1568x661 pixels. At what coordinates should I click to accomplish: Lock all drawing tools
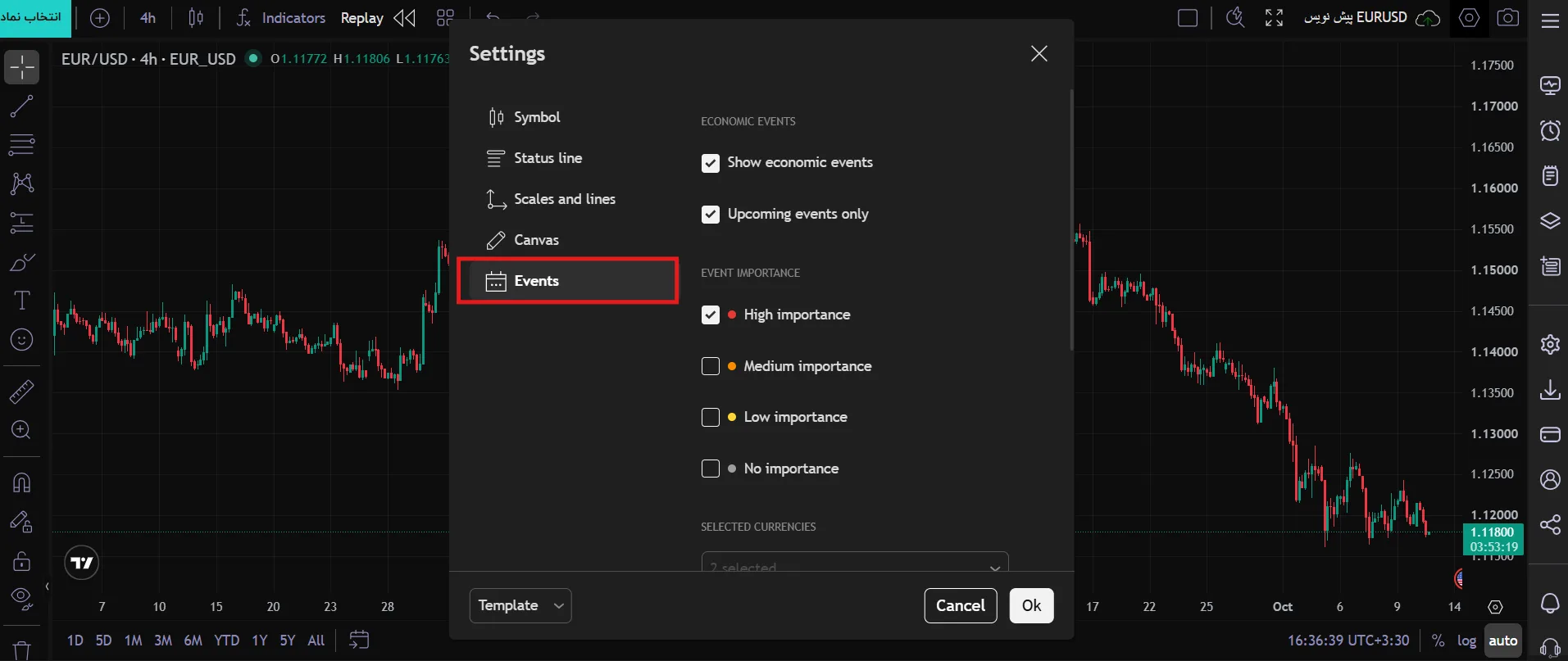[21, 561]
